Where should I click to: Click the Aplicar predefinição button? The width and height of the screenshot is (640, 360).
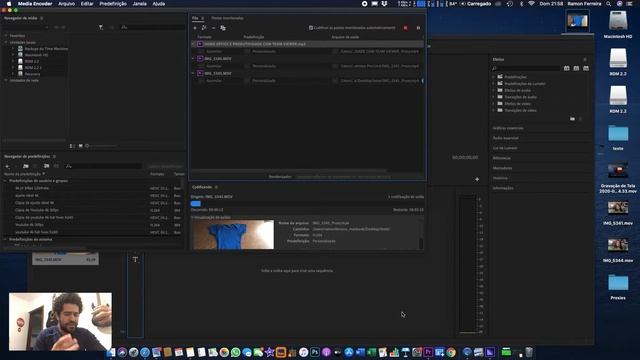point(165,166)
